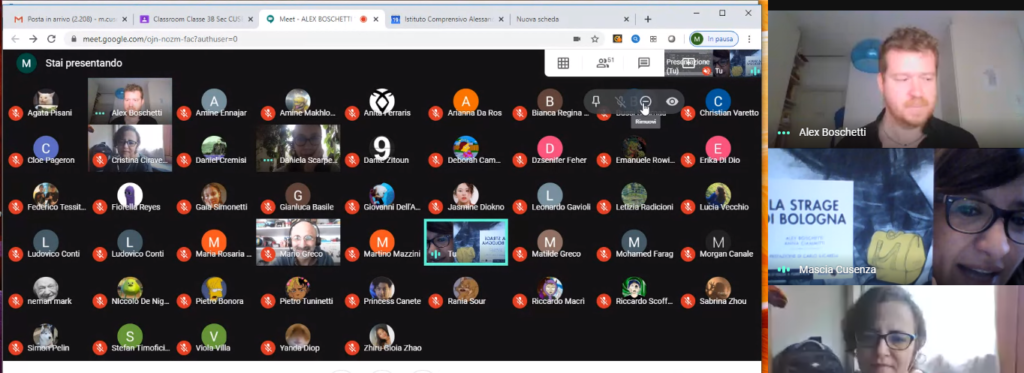
Task: Bookmark this page with the star icon
Action: coord(595,39)
